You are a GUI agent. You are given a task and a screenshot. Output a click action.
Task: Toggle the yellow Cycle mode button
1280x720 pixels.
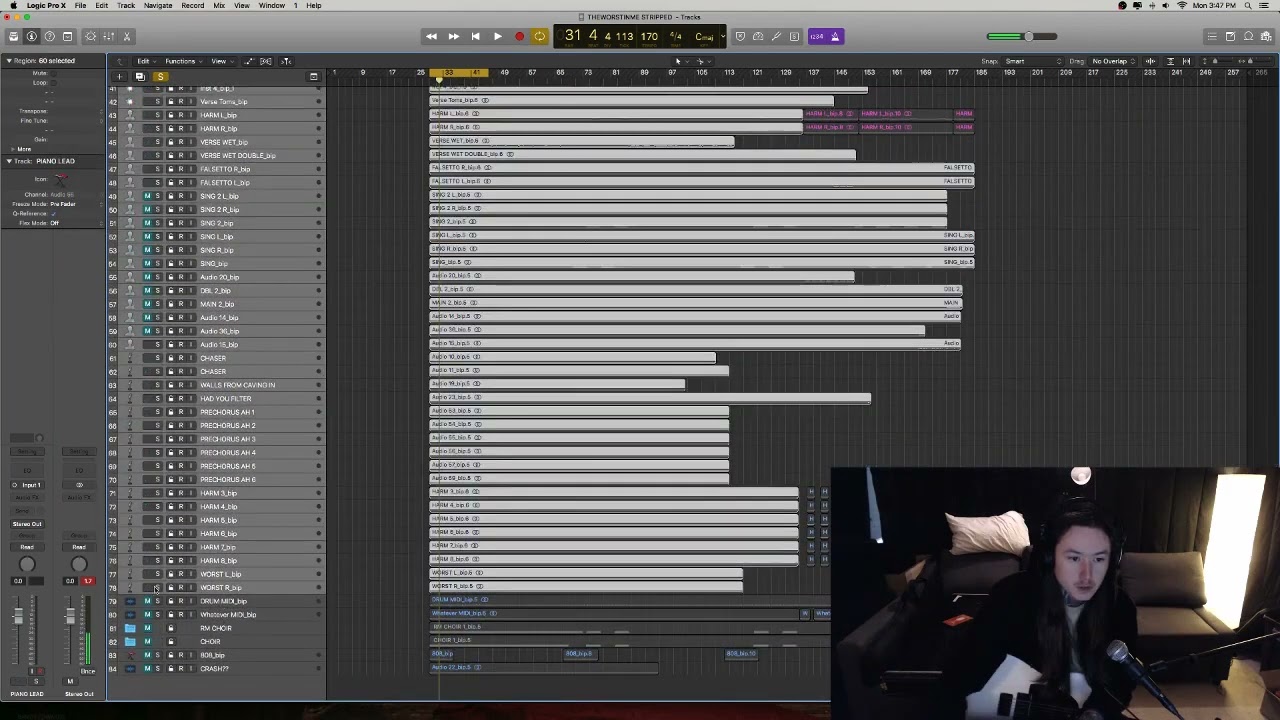(x=540, y=36)
